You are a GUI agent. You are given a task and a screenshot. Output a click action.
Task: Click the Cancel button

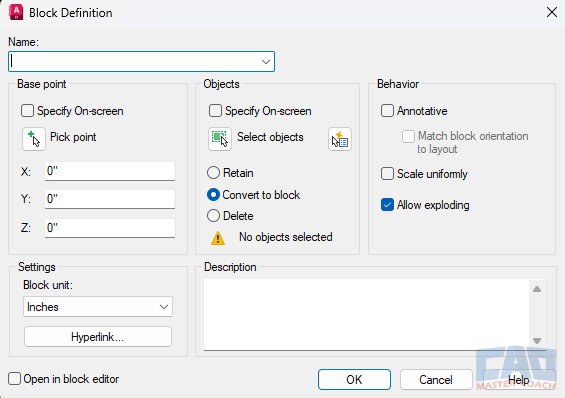point(436,380)
